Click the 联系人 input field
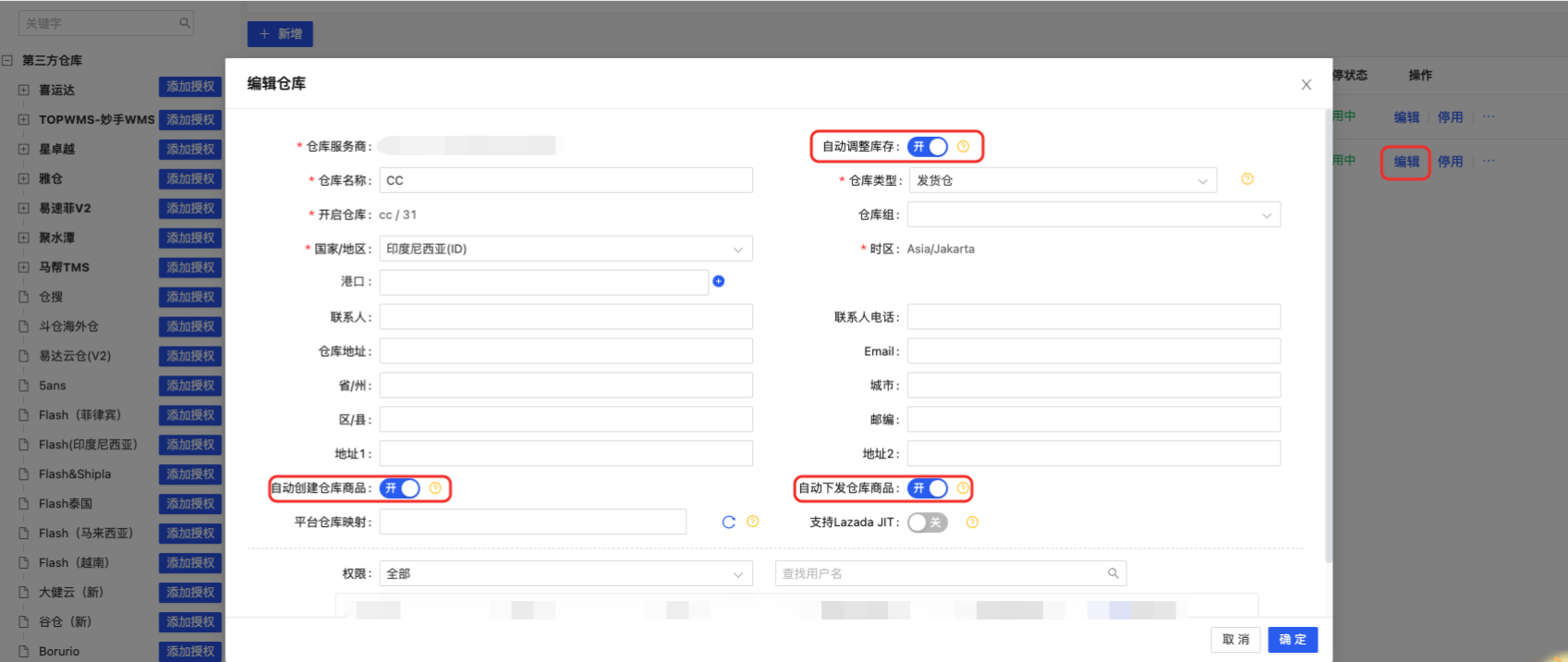 [x=565, y=317]
